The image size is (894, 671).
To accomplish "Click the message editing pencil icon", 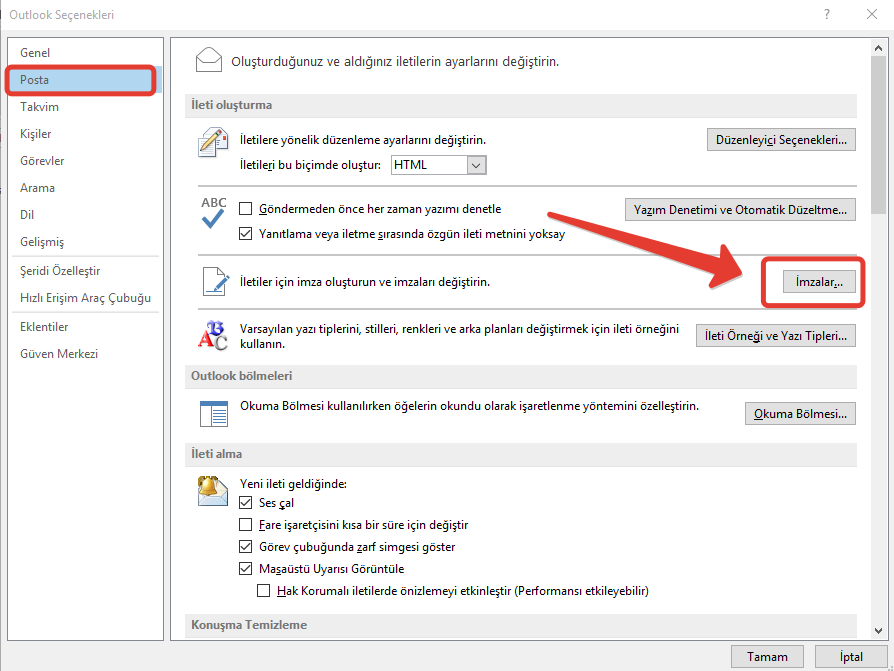I will tap(213, 144).
